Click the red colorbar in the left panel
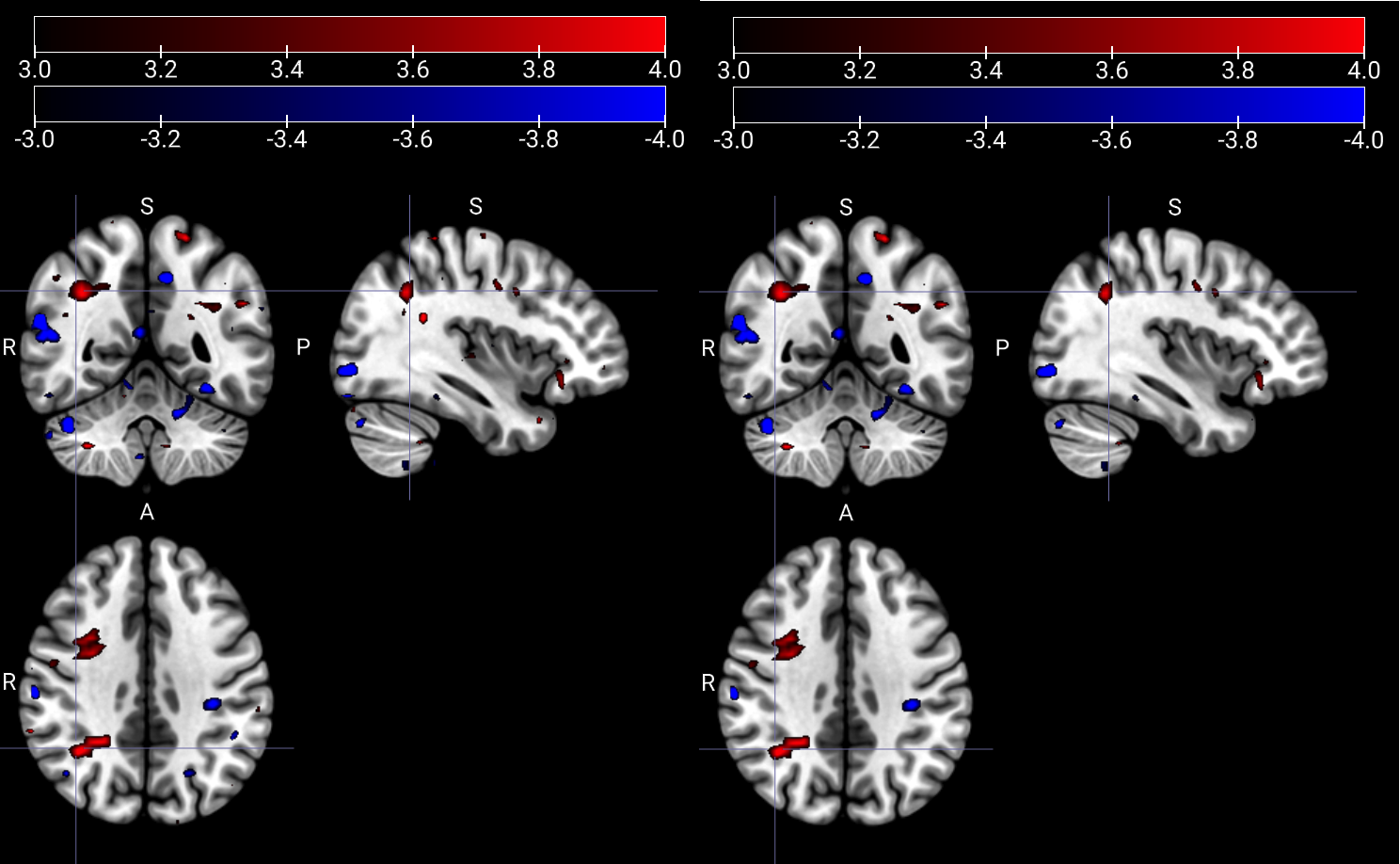Image resolution: width=1400 pixels, height=864 pixels. (x=349, y=34)
